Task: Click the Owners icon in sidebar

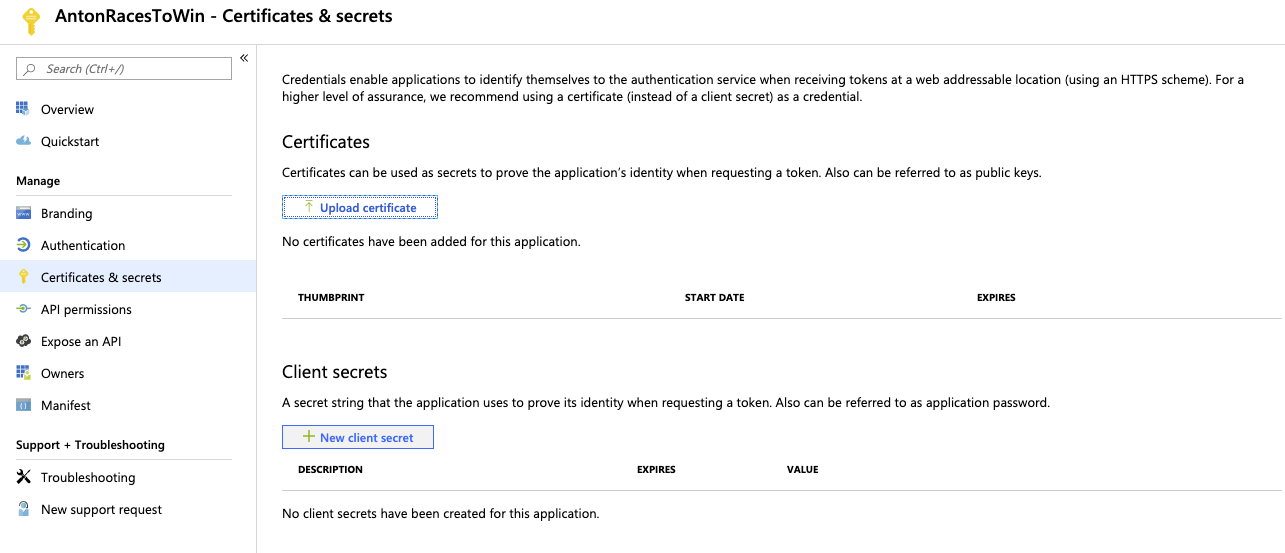Action: tap(24, 373)
